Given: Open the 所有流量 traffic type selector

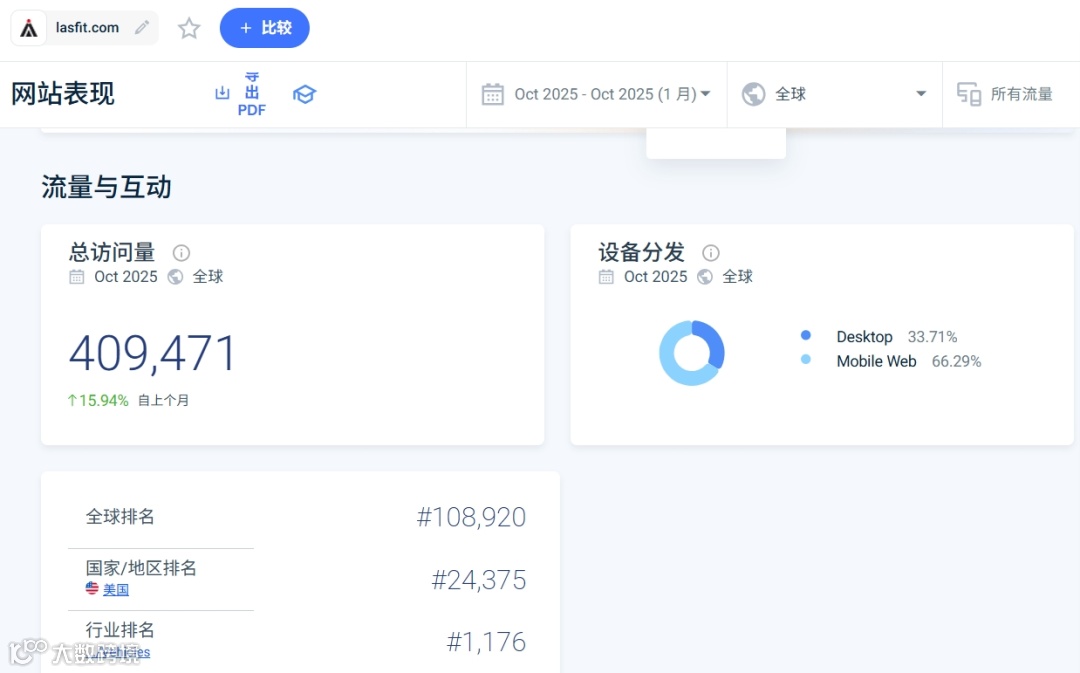Looking at the screenshot, I should (x=1011, y=94).
